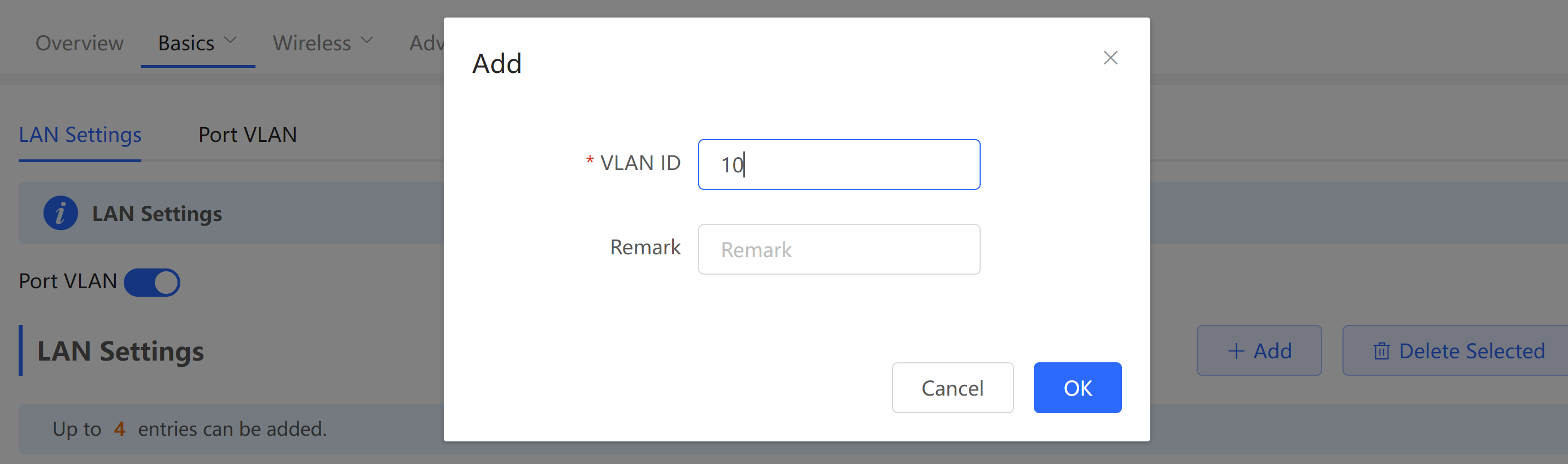
Task: Expand the Basics menu chevron
Action: [x=230, y=41]
